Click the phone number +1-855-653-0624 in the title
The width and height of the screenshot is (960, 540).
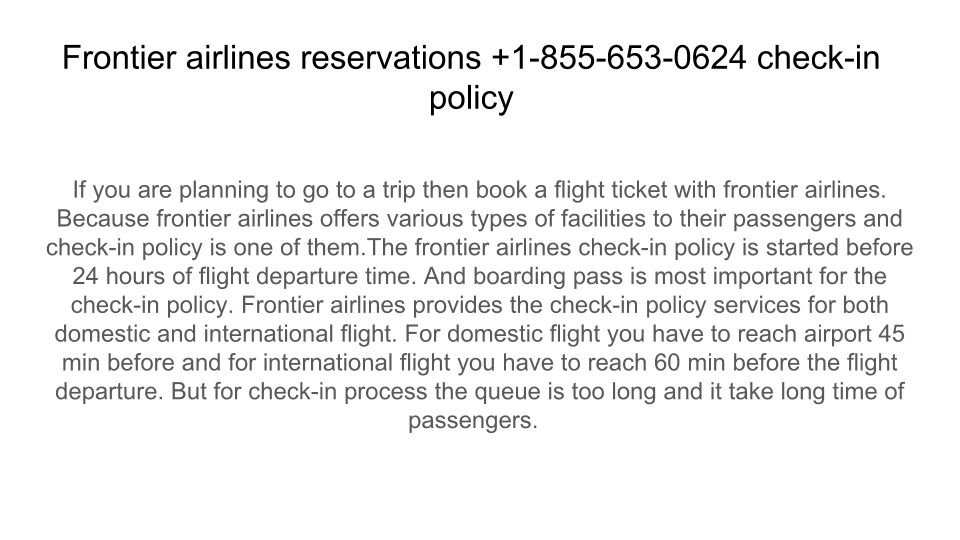(x=619, y=59)
